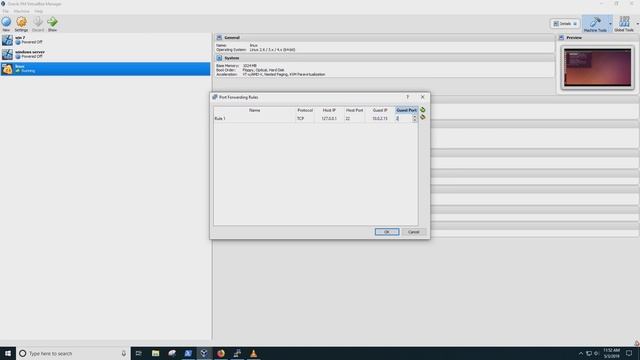Click the Name column header
Screen dimensions: 640x360
point(255,110)
